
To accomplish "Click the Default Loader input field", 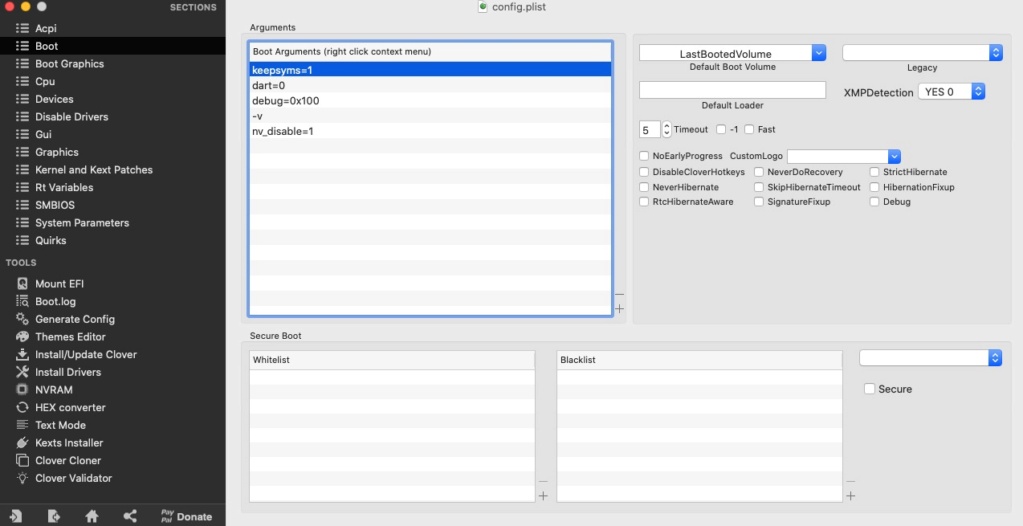I will pos(732,90).
